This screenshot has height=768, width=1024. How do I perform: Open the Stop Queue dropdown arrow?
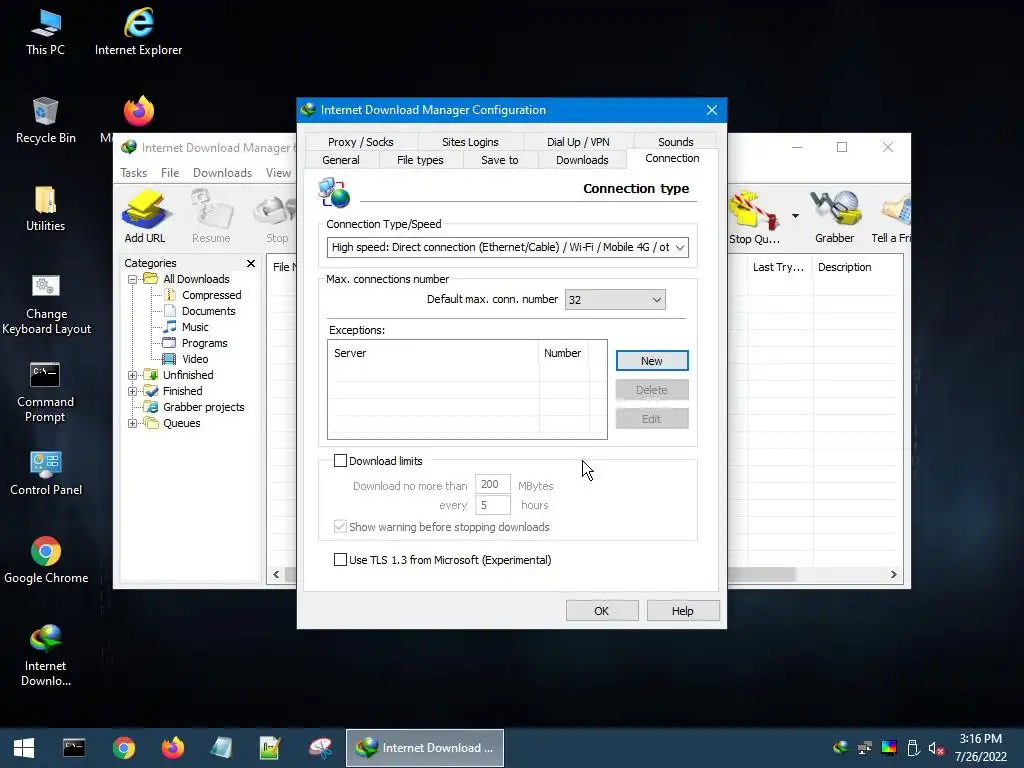pyautogui.click(x=795, y=216)
